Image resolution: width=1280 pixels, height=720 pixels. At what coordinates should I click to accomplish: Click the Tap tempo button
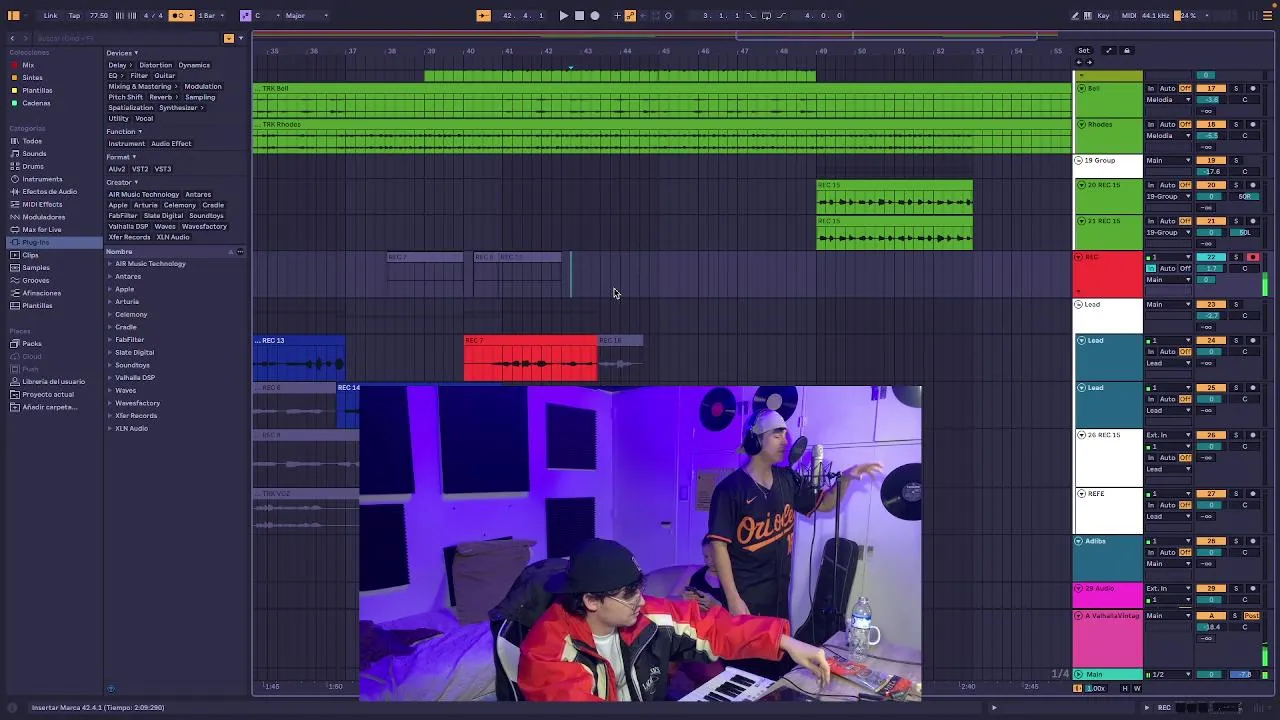74,15
